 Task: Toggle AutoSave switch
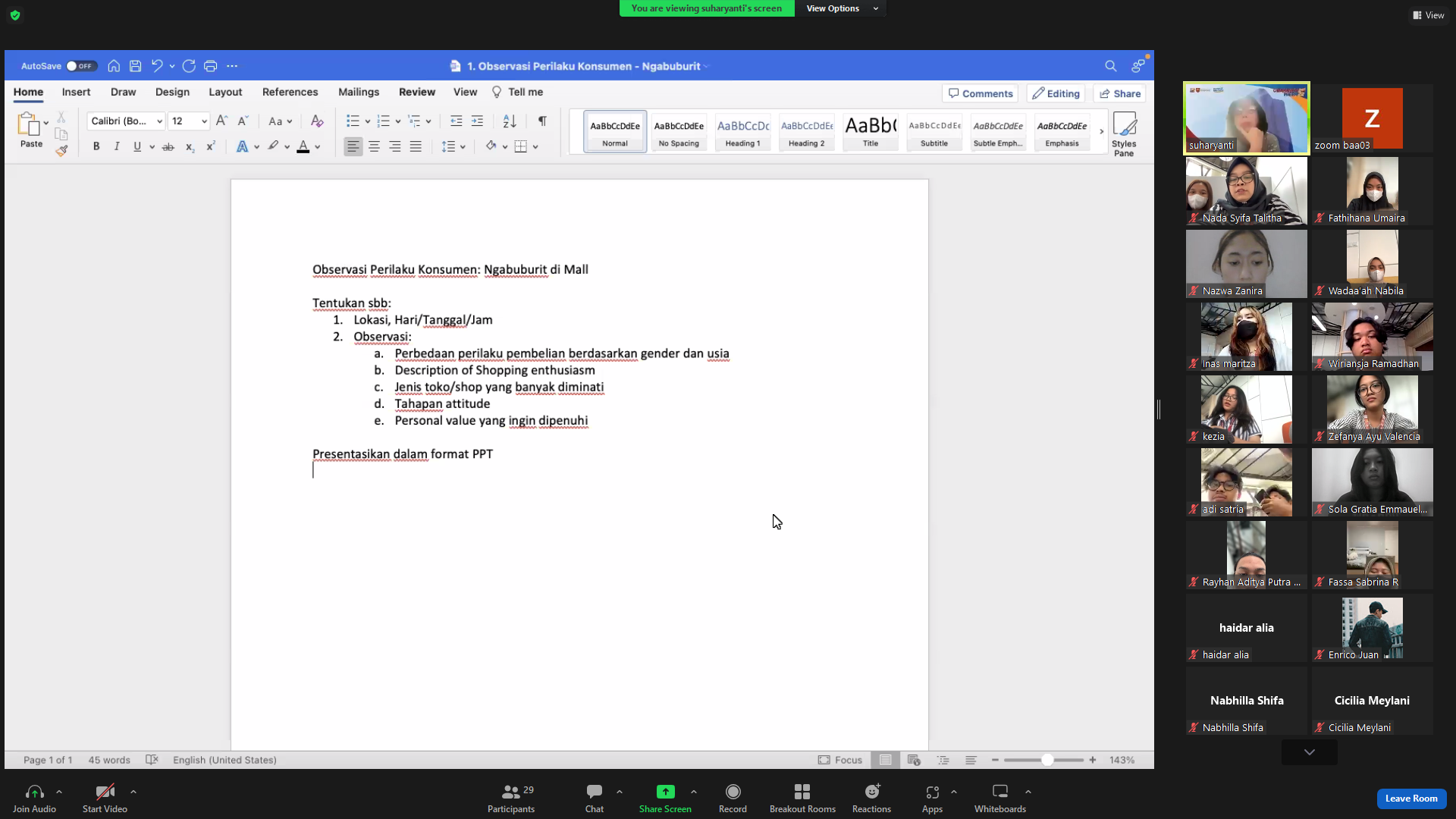coord(81,66)
